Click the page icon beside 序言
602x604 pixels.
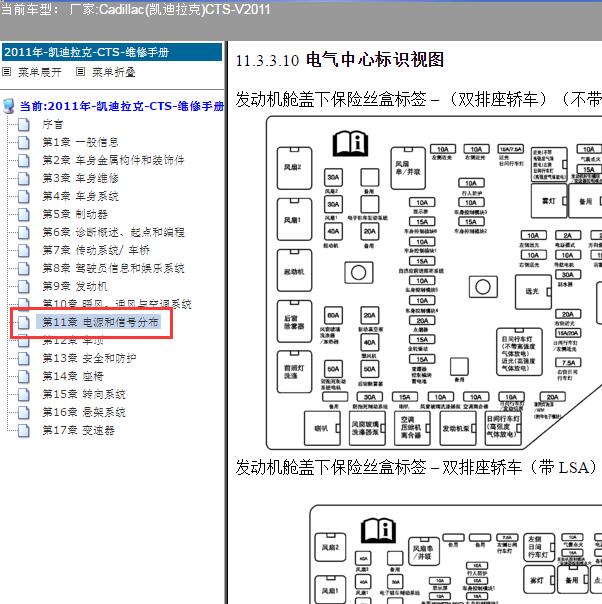(24, 124)
